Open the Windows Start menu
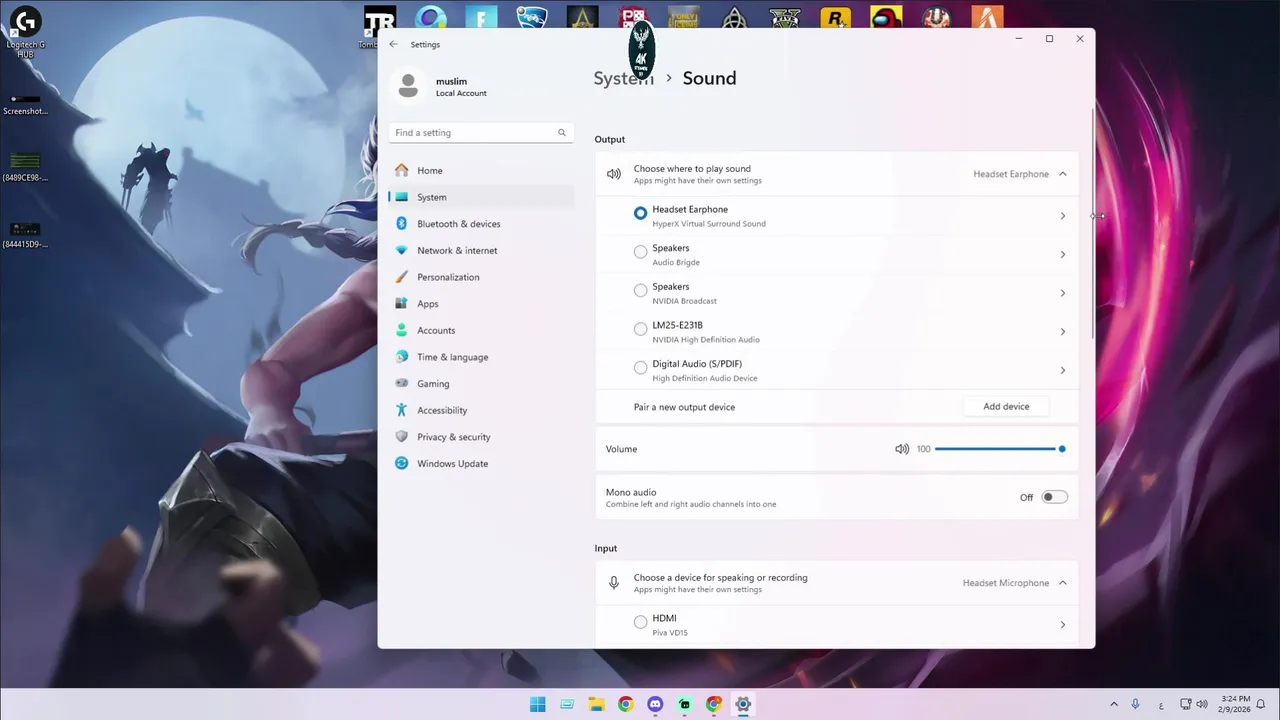1280x720 pixels. coord(537,704)
